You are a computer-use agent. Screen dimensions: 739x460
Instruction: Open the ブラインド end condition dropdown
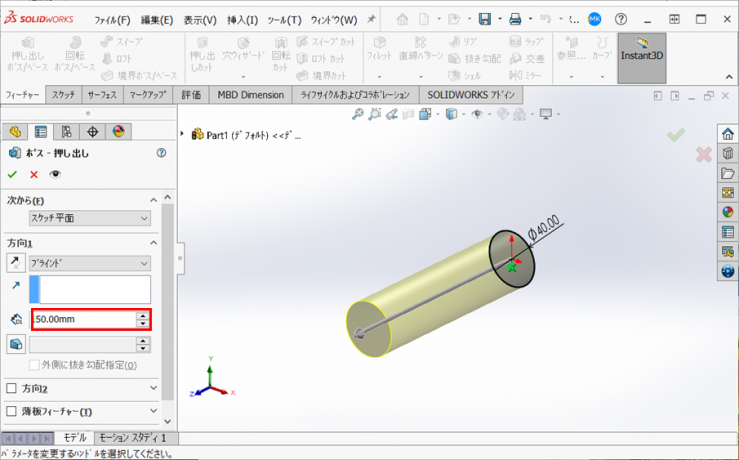[90, 262]
